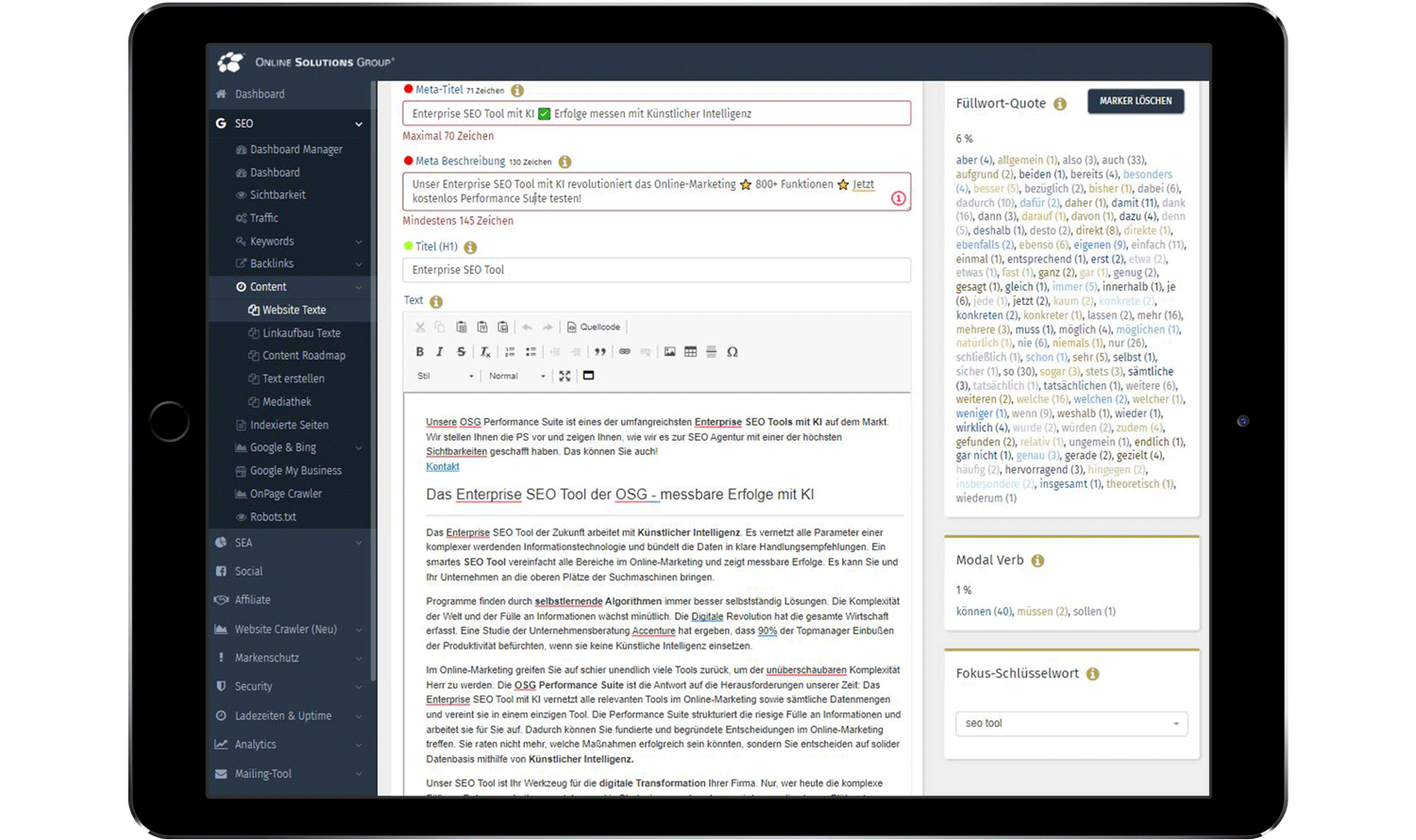Expand the Website Crawler (Neu) menu
1416x840 pixels.
pyautogui.click(x=359, y=630)
